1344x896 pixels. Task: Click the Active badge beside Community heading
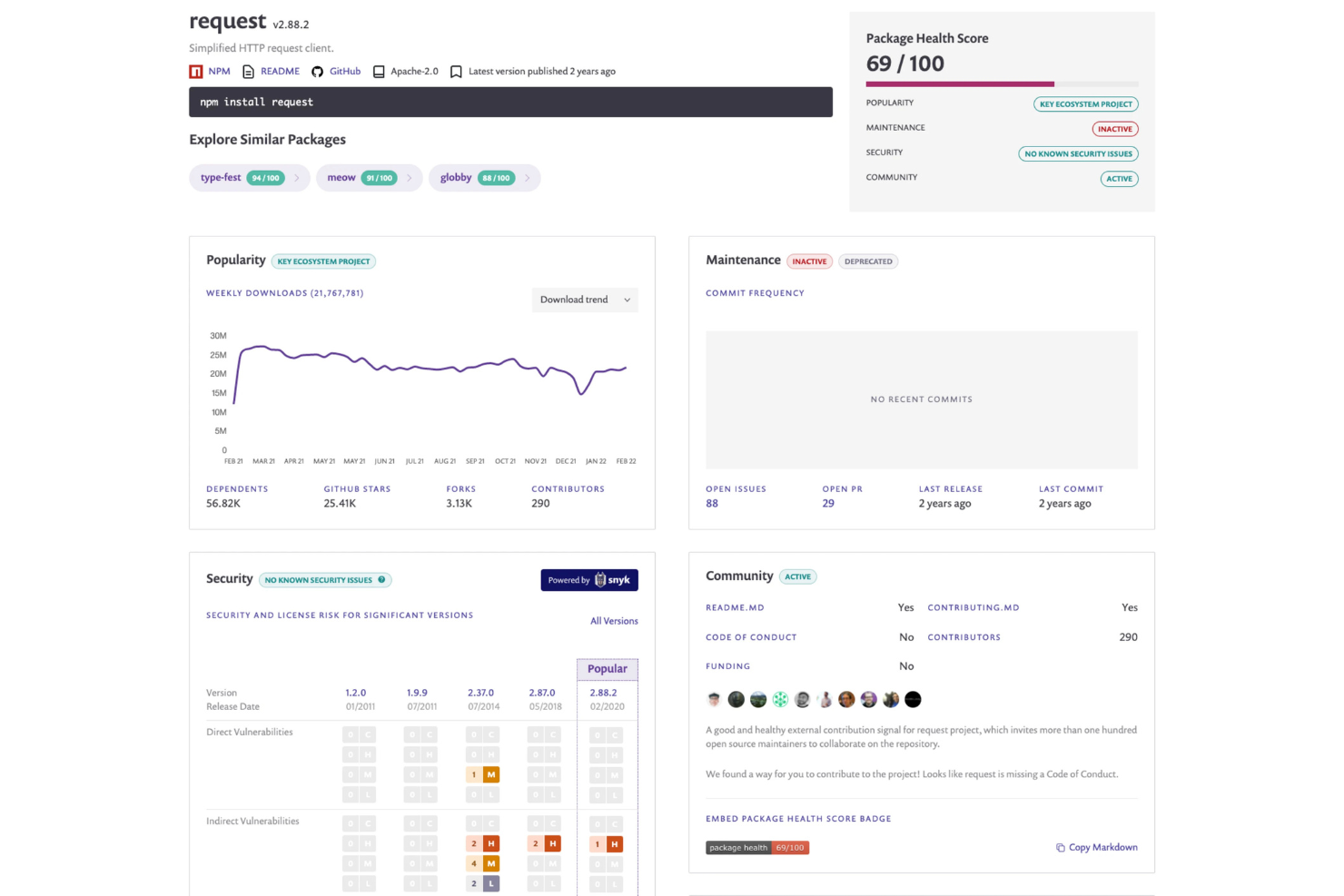coord(798,576)
